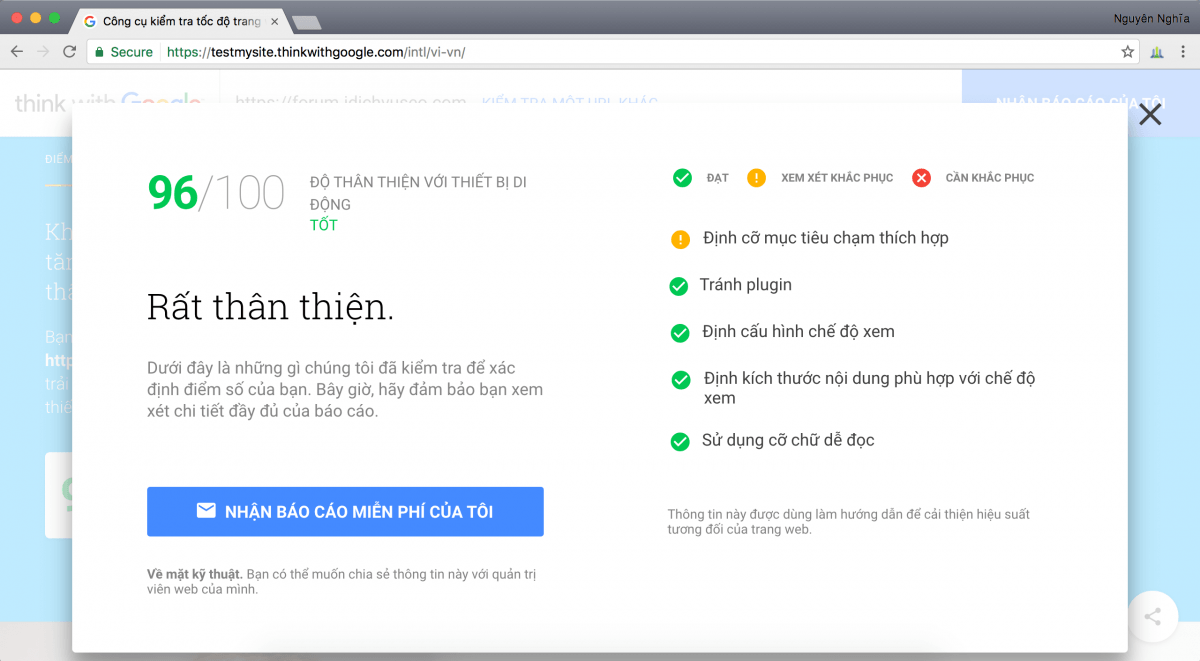Click the text Sử dụng cỡ chữ dễ đọc
Screen dimensions: 1200x661
click(788, 440)
